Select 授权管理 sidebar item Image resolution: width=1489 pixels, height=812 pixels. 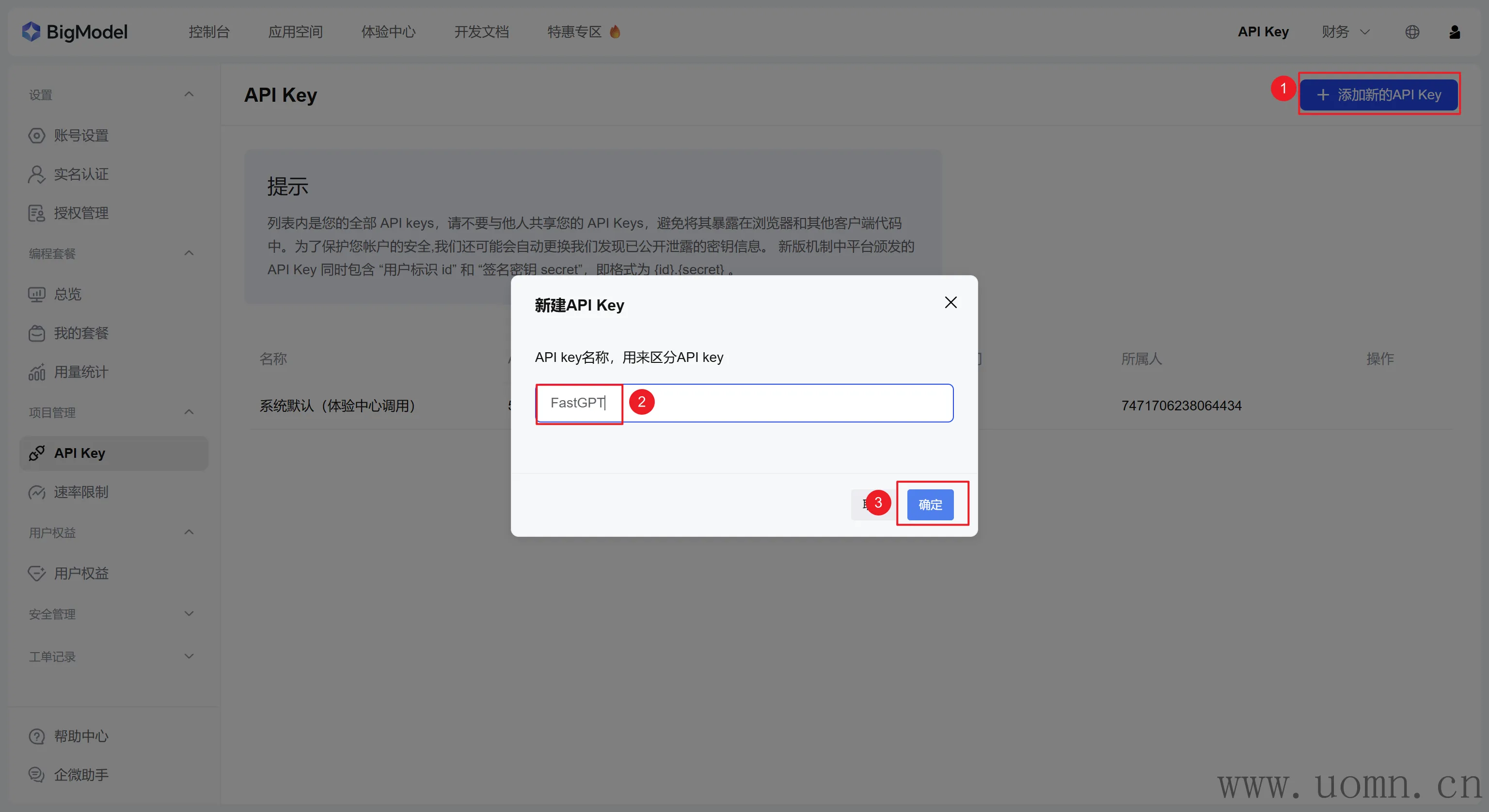point(81,213)
